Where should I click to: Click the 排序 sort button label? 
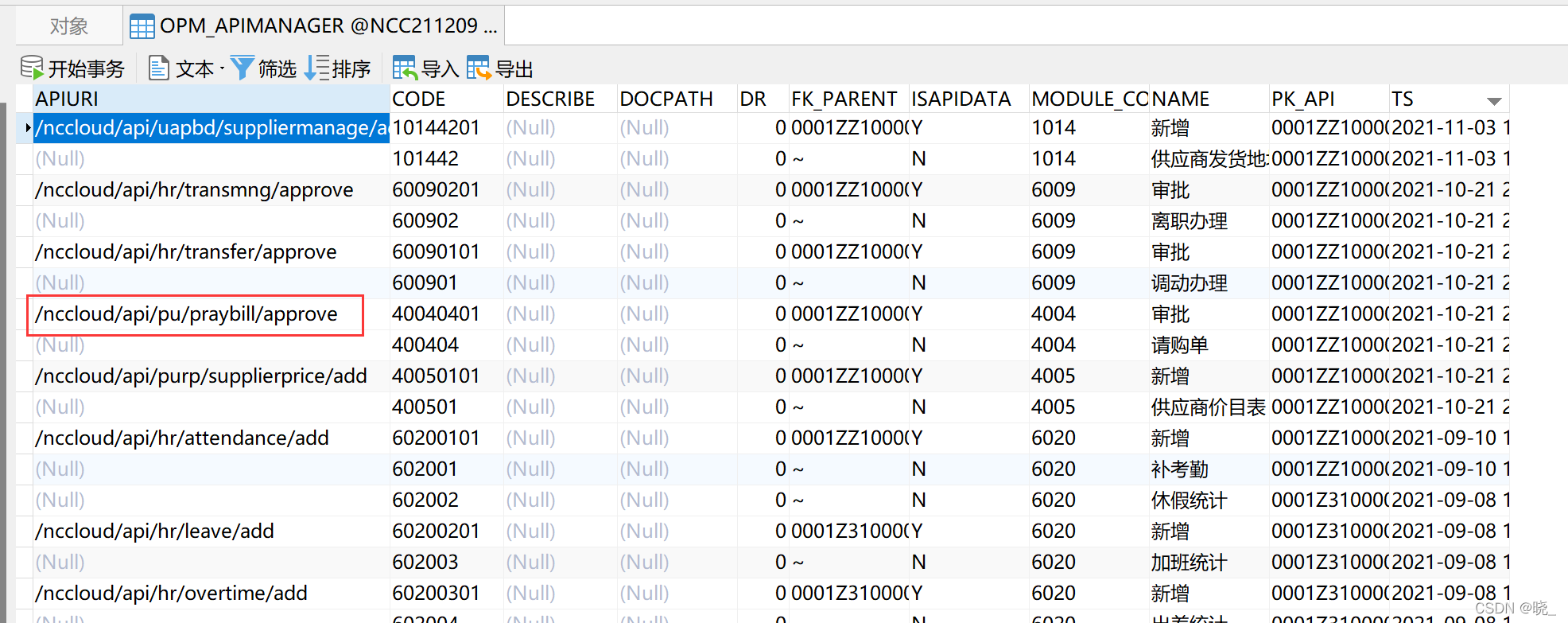(351, 69)
